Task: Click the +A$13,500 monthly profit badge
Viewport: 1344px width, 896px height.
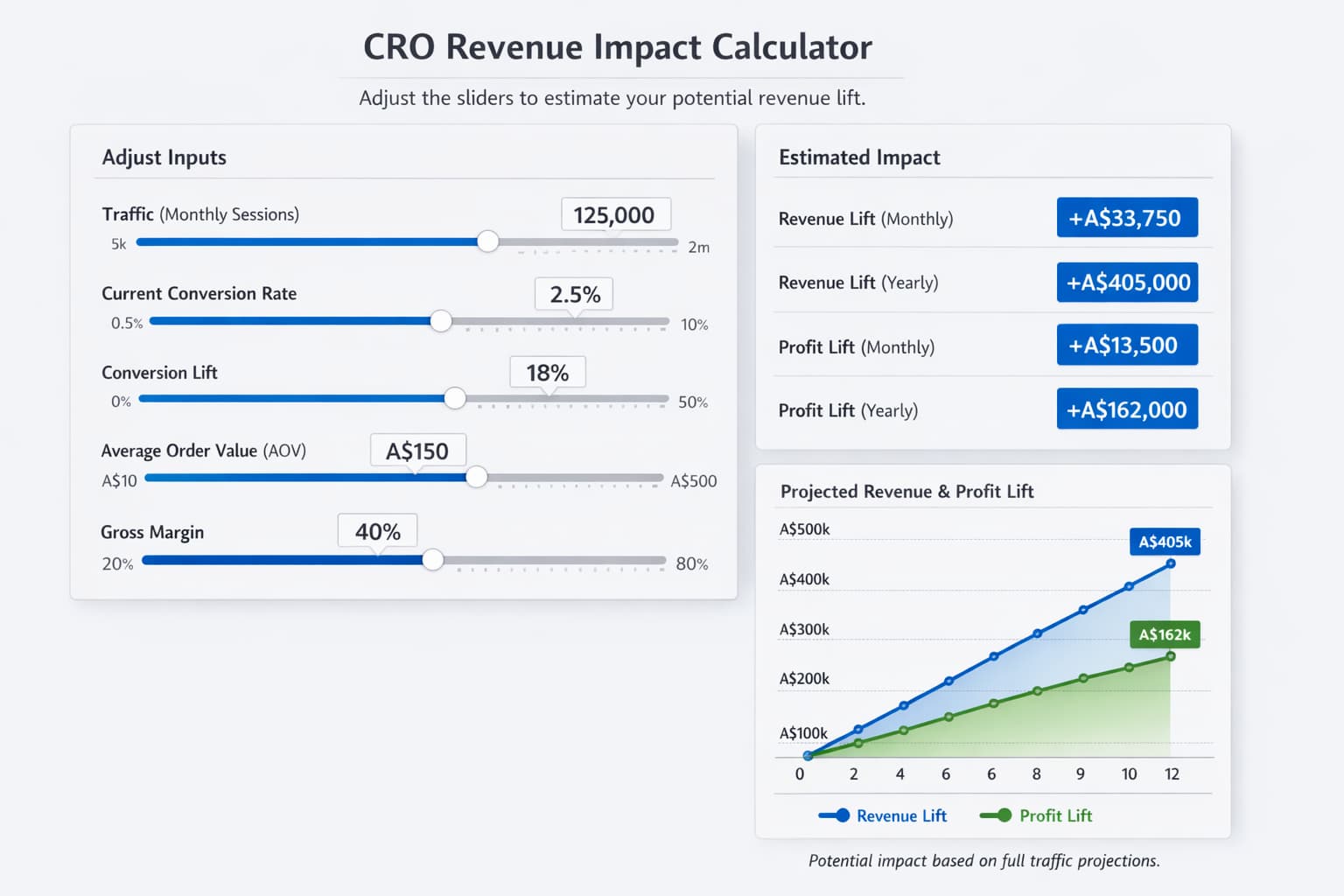Action: pyautogui.click(x=1127, y=345)
